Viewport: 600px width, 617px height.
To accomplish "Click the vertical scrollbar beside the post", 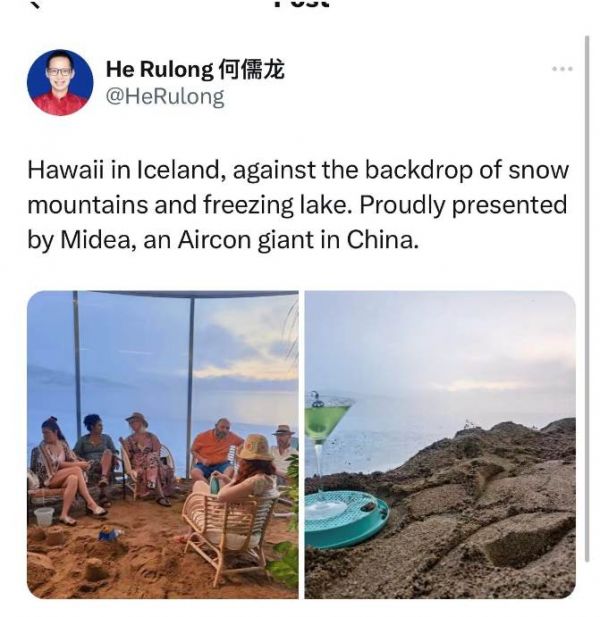I will click(x=587, y=299).
